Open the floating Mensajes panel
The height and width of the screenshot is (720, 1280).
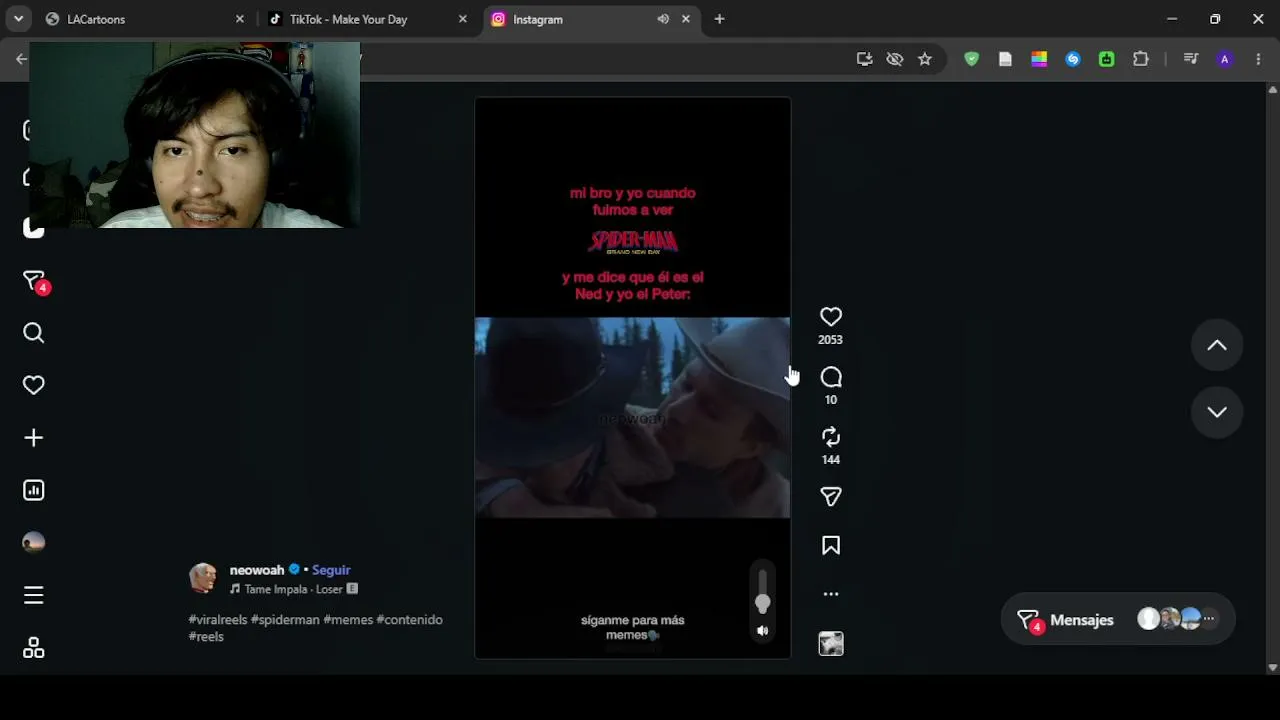1118,620
